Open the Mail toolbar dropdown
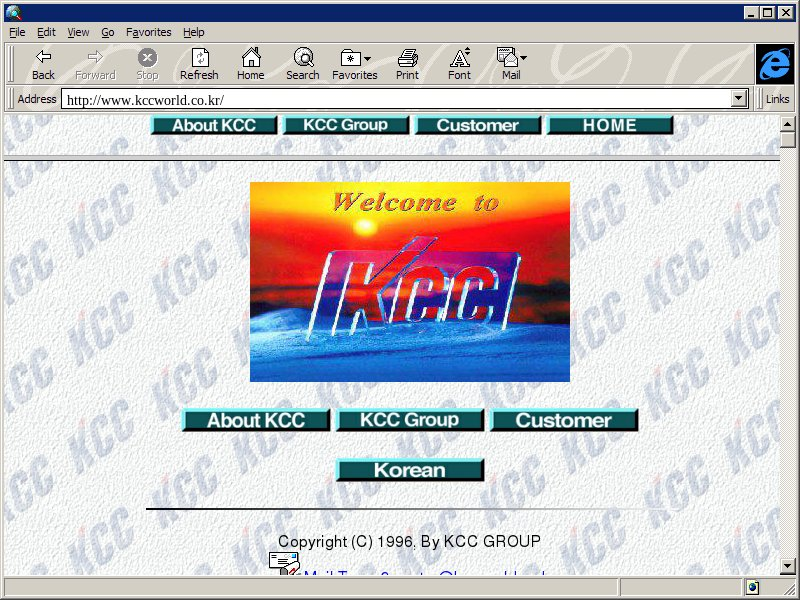This screenshot has width=800, height=600. [x=523, y=58]
